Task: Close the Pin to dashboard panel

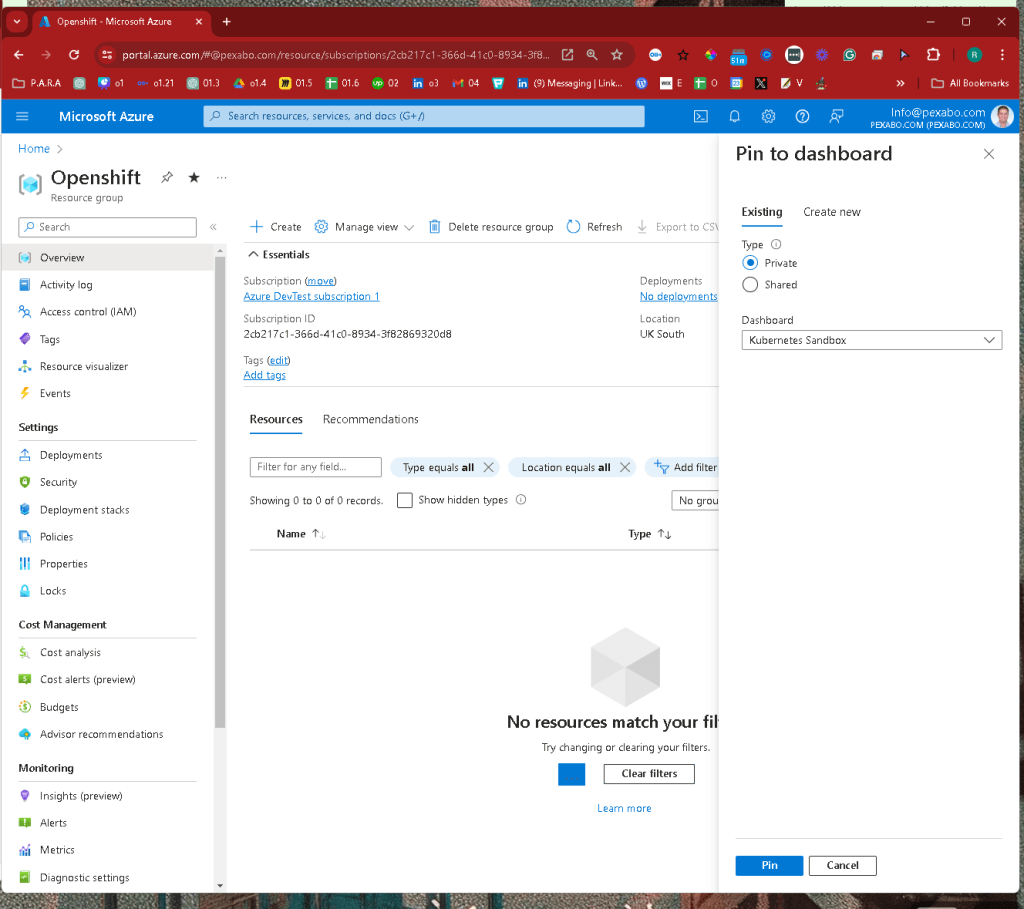Action: coord(989,154)
